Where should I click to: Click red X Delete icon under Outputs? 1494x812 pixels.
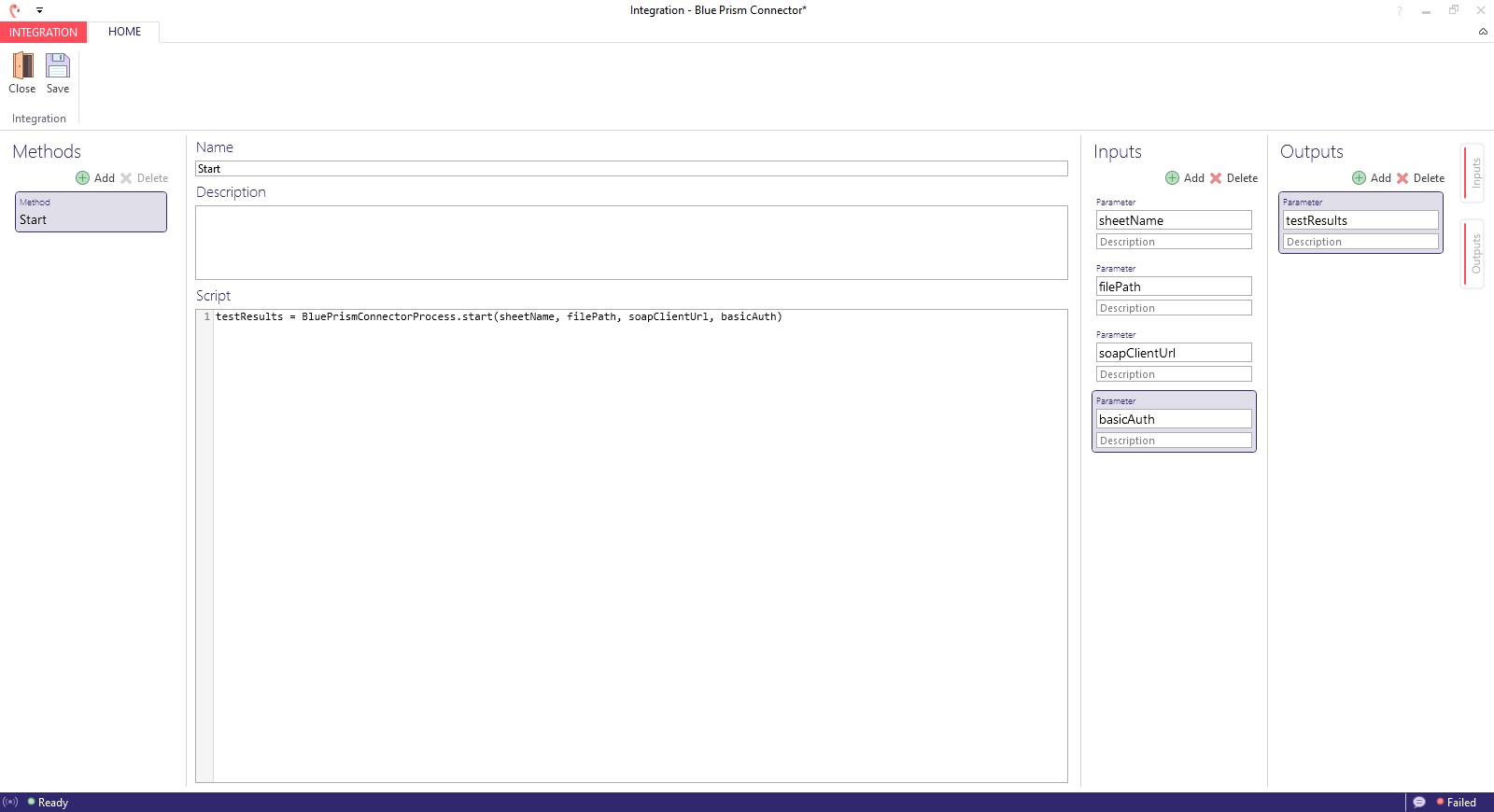[1402, 178]
